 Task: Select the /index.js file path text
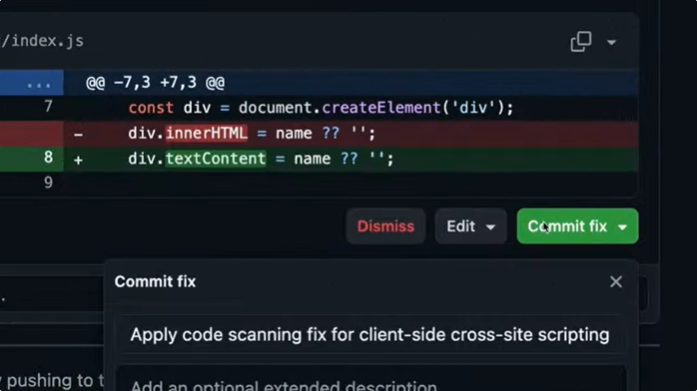tap(43, 41)
